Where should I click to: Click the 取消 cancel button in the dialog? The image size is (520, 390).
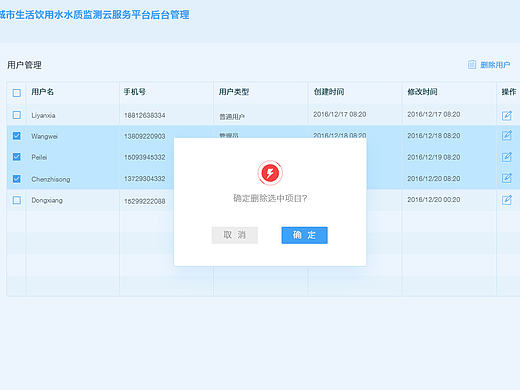235,235
